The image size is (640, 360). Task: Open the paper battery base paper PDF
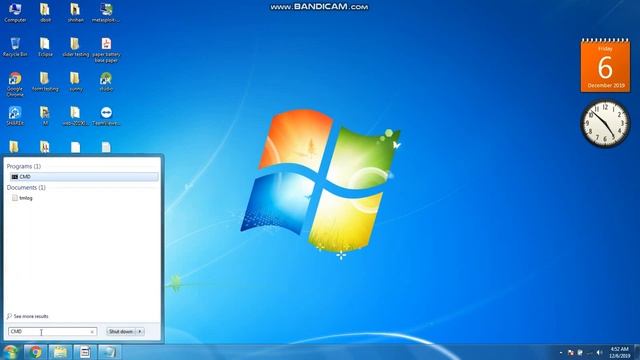(106, 50)
